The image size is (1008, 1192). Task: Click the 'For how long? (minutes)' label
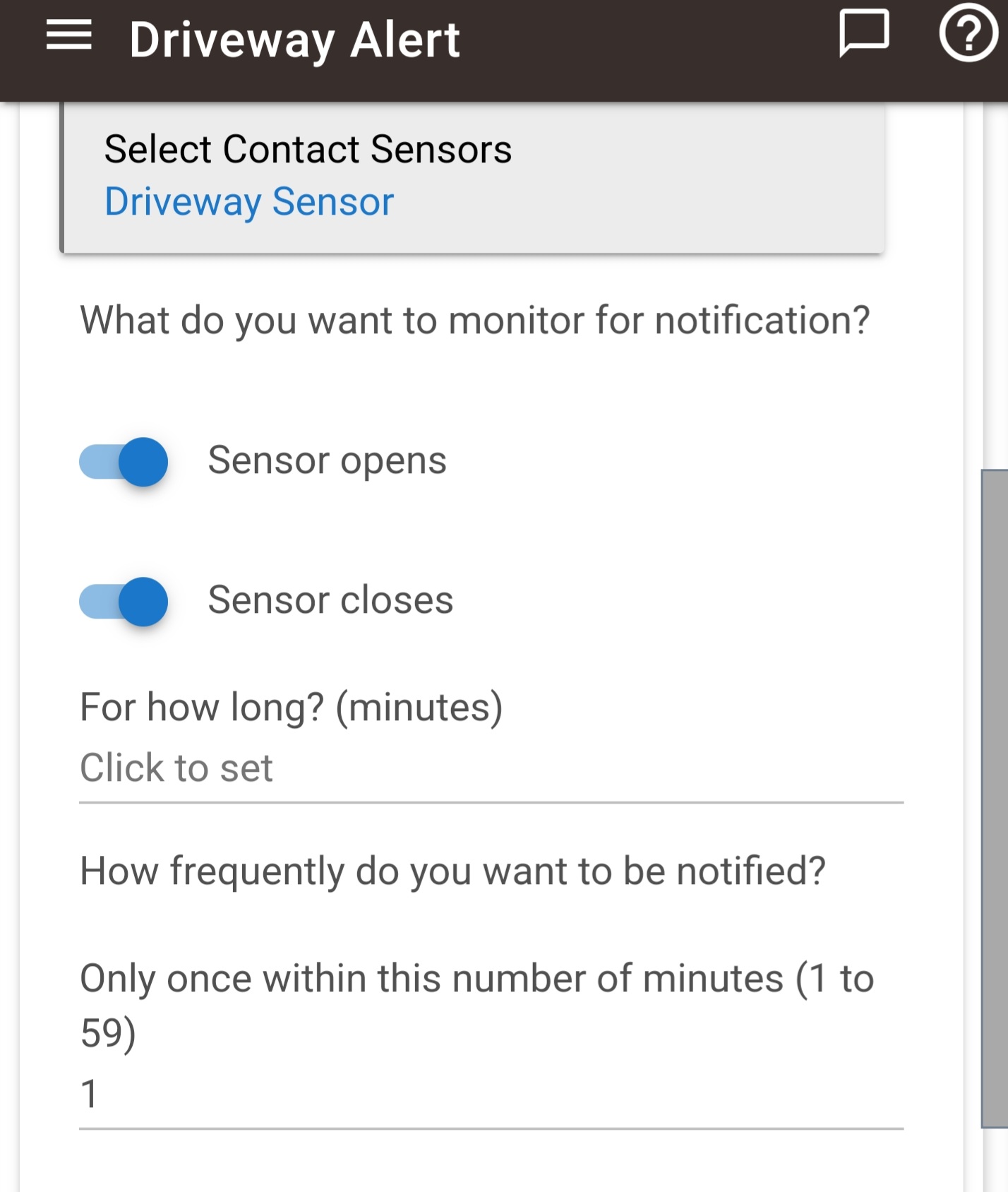coord(292,708)
